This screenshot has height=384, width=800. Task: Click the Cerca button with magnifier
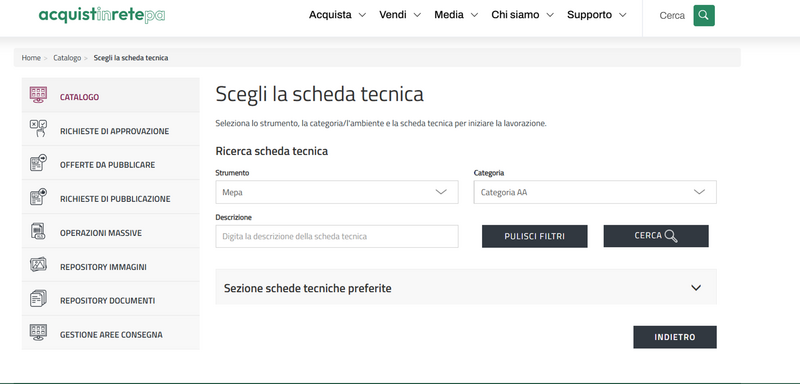click(x=656, y=236)
